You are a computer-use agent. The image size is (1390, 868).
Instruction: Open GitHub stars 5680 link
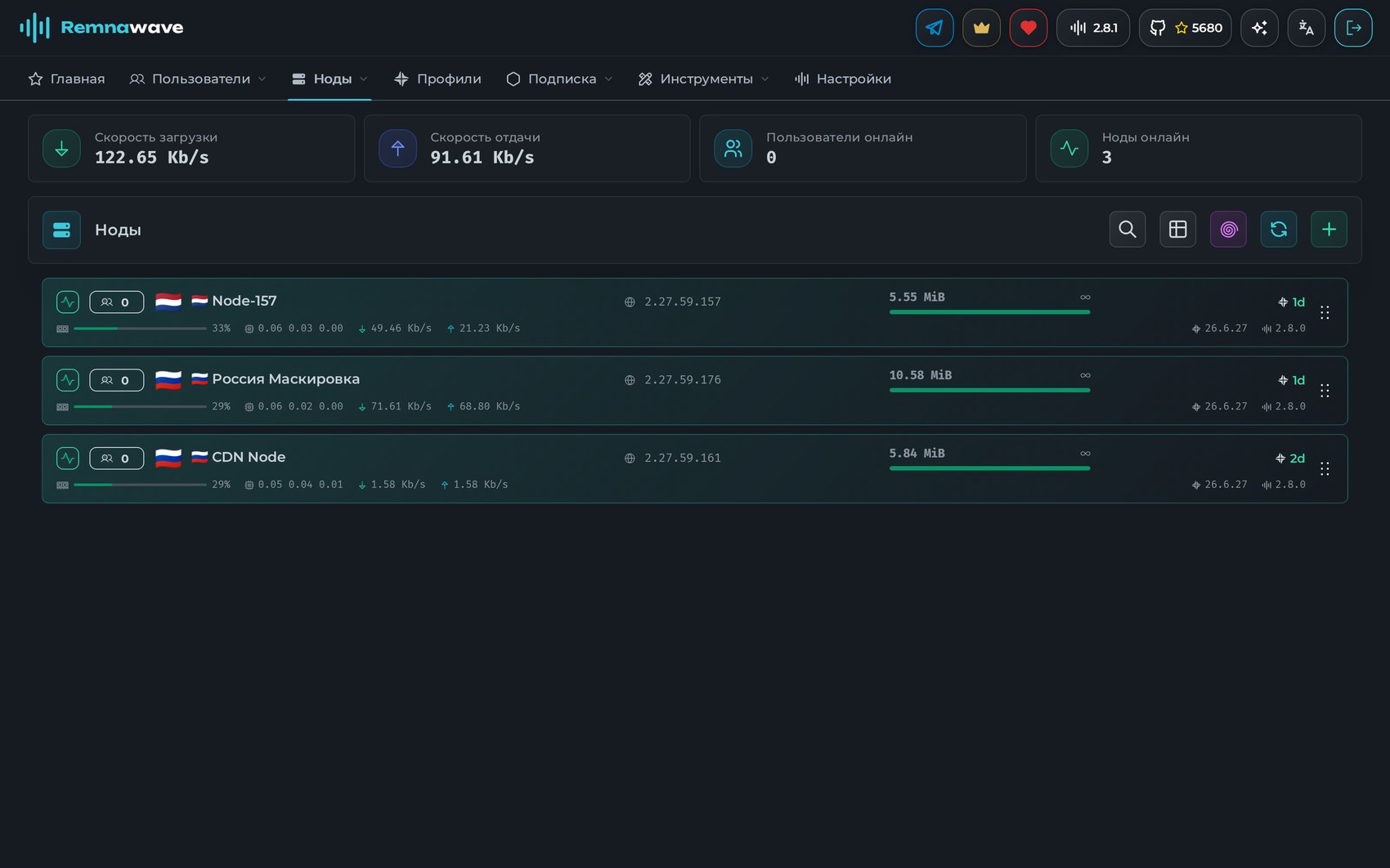tap(1186, 28)
